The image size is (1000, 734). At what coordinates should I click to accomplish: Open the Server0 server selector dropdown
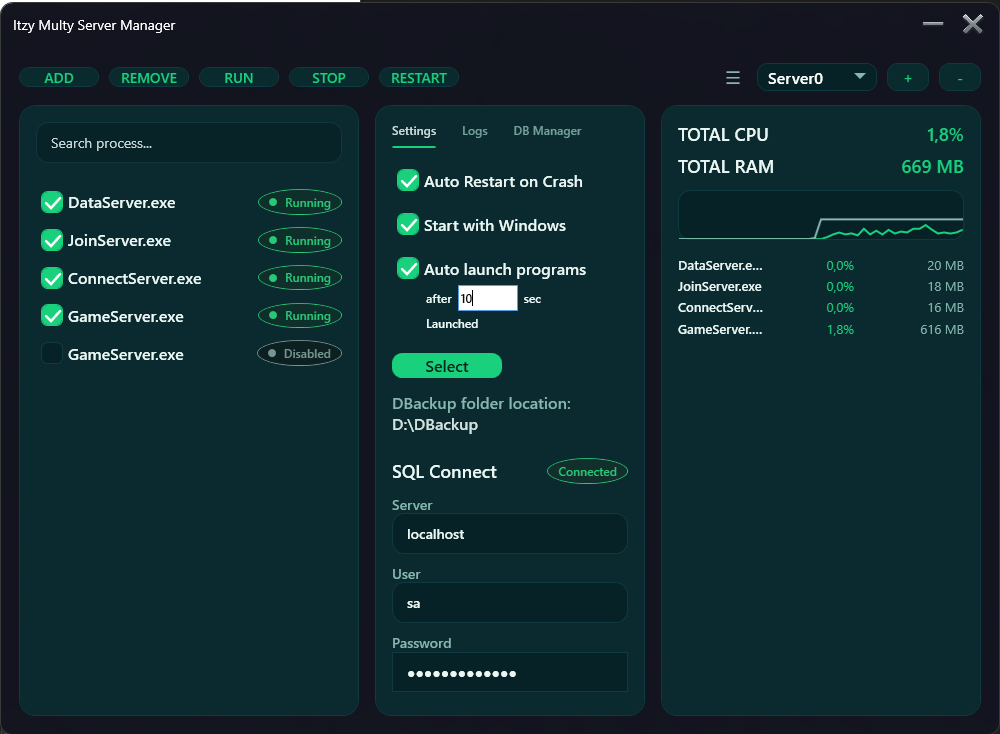pyautogui.click(x=816, y=77)
